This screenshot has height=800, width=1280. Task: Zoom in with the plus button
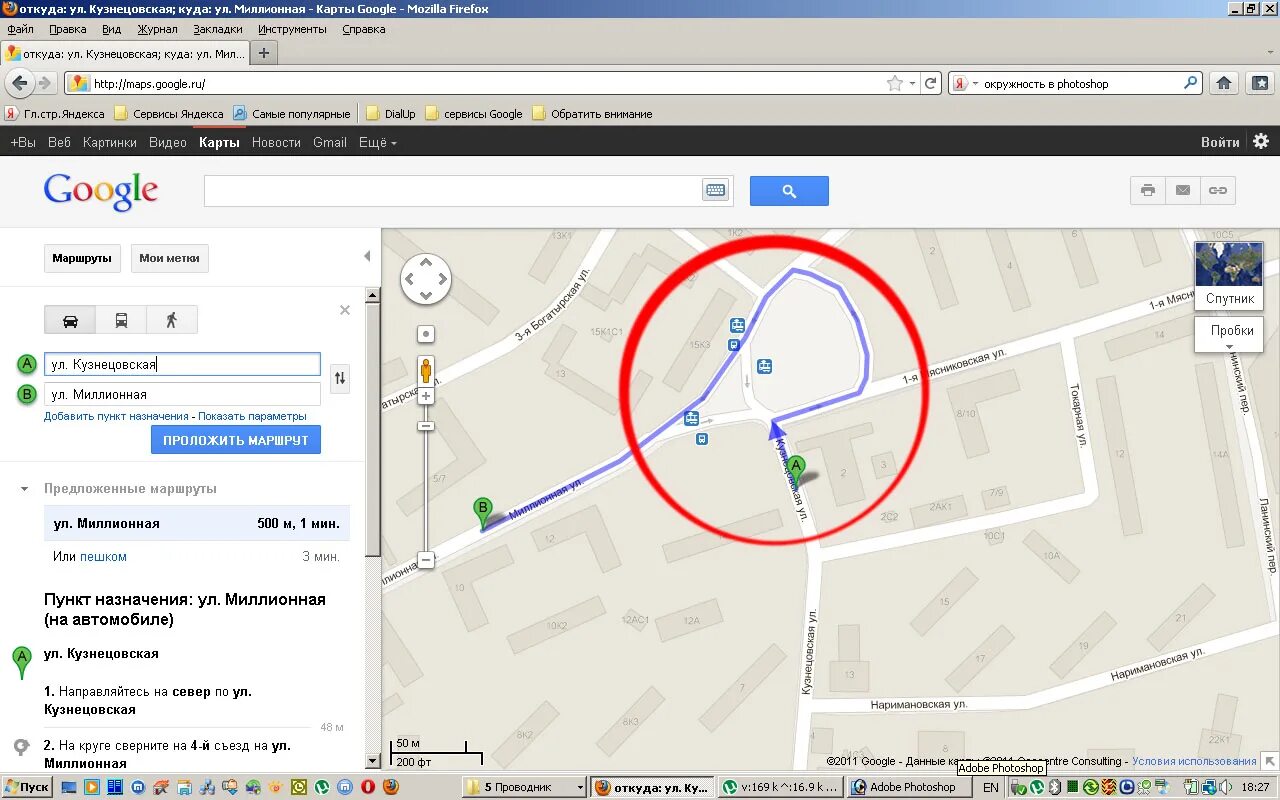coord(426,396)
